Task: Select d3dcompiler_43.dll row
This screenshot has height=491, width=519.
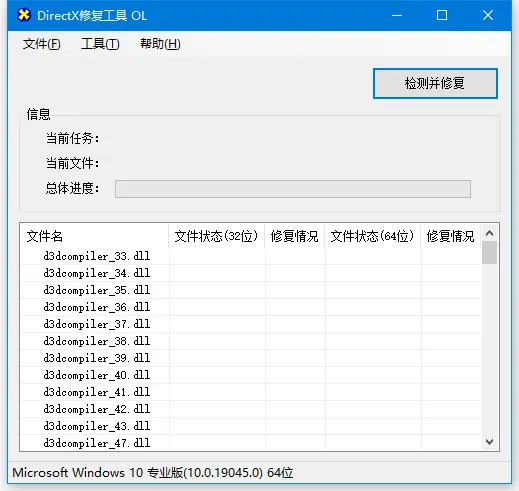Action: tap(251, 426)
